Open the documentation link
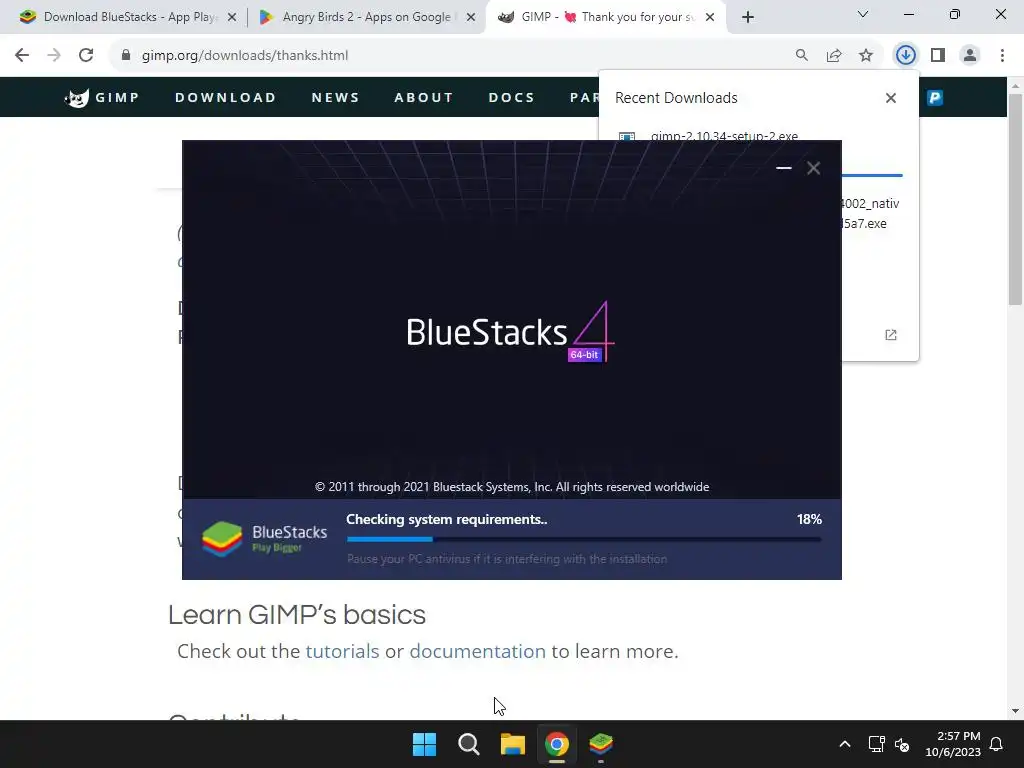 477,651
